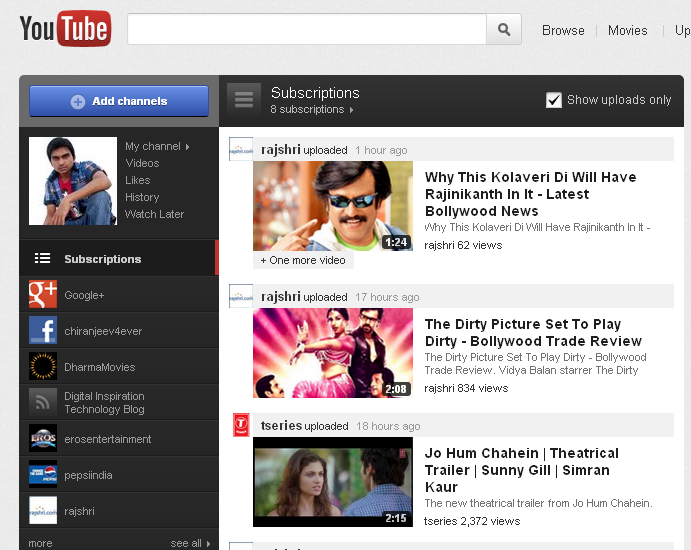Image resolution: width=691 pixels, height=550 pixels.
Task: Click the Google+ channel icon
Action: click(x=43, y=294)
